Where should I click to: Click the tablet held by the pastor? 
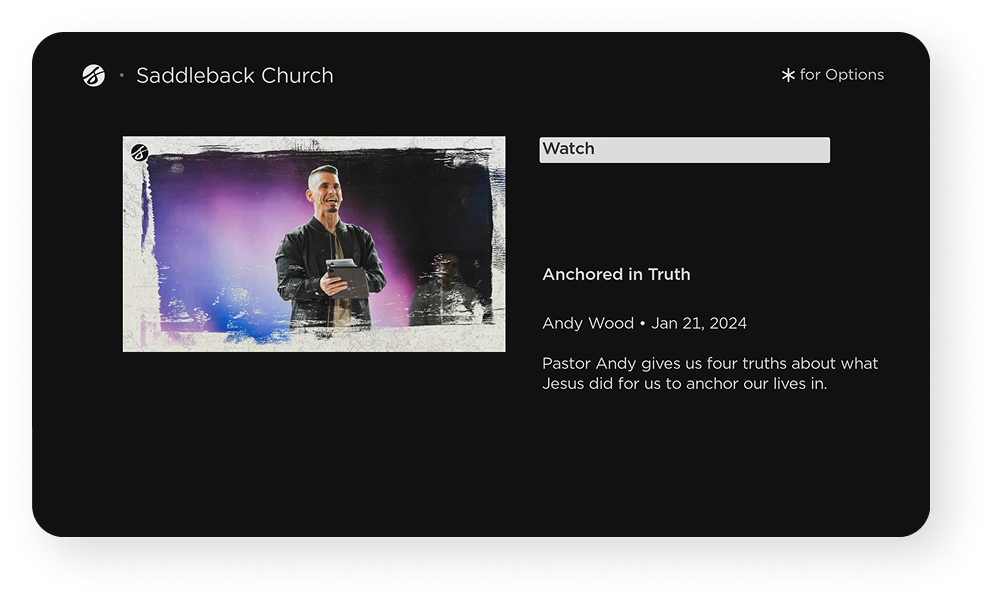coord(343,277)
